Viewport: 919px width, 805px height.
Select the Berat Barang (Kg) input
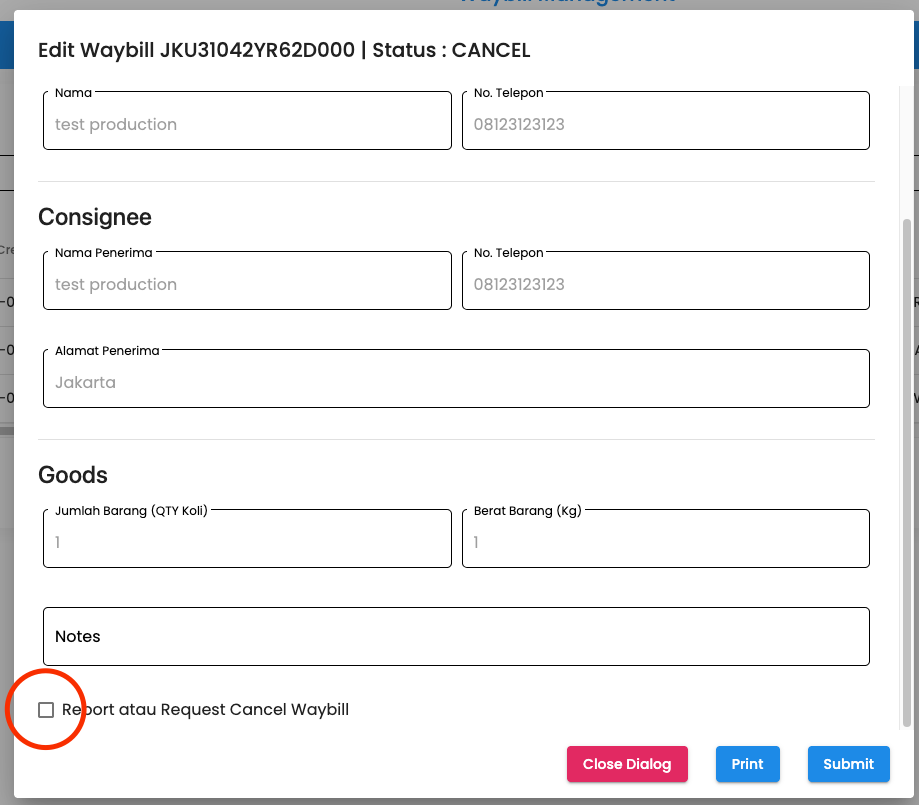pos(665,542)
